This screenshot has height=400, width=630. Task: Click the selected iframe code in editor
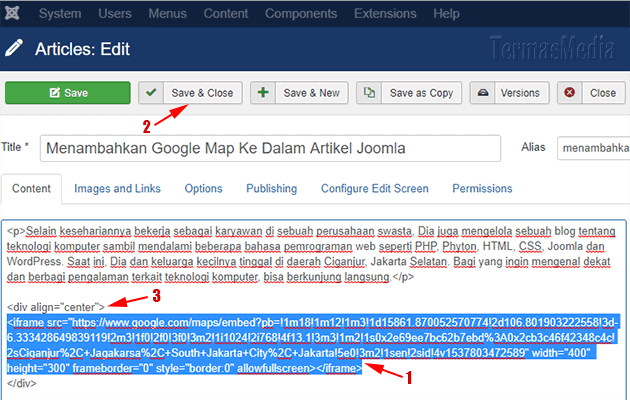pyautogui.click(x=313, y=345)
